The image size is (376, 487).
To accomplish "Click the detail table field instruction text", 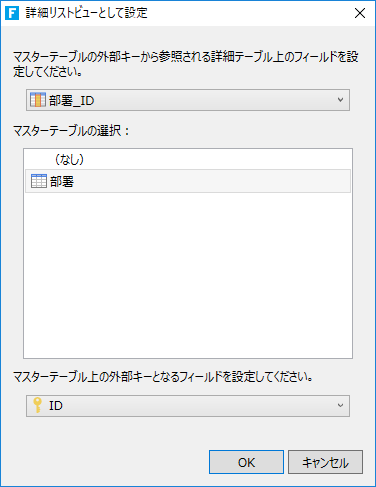I will coord(186,64).
